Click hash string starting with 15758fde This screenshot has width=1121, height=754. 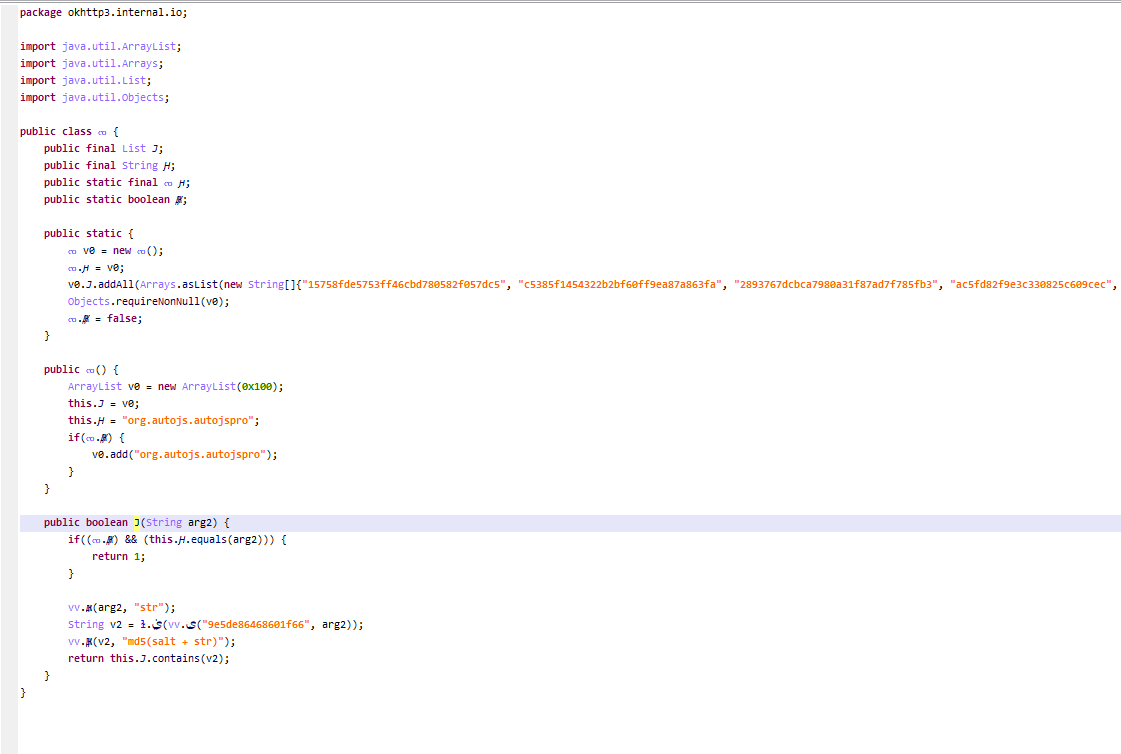407,284
